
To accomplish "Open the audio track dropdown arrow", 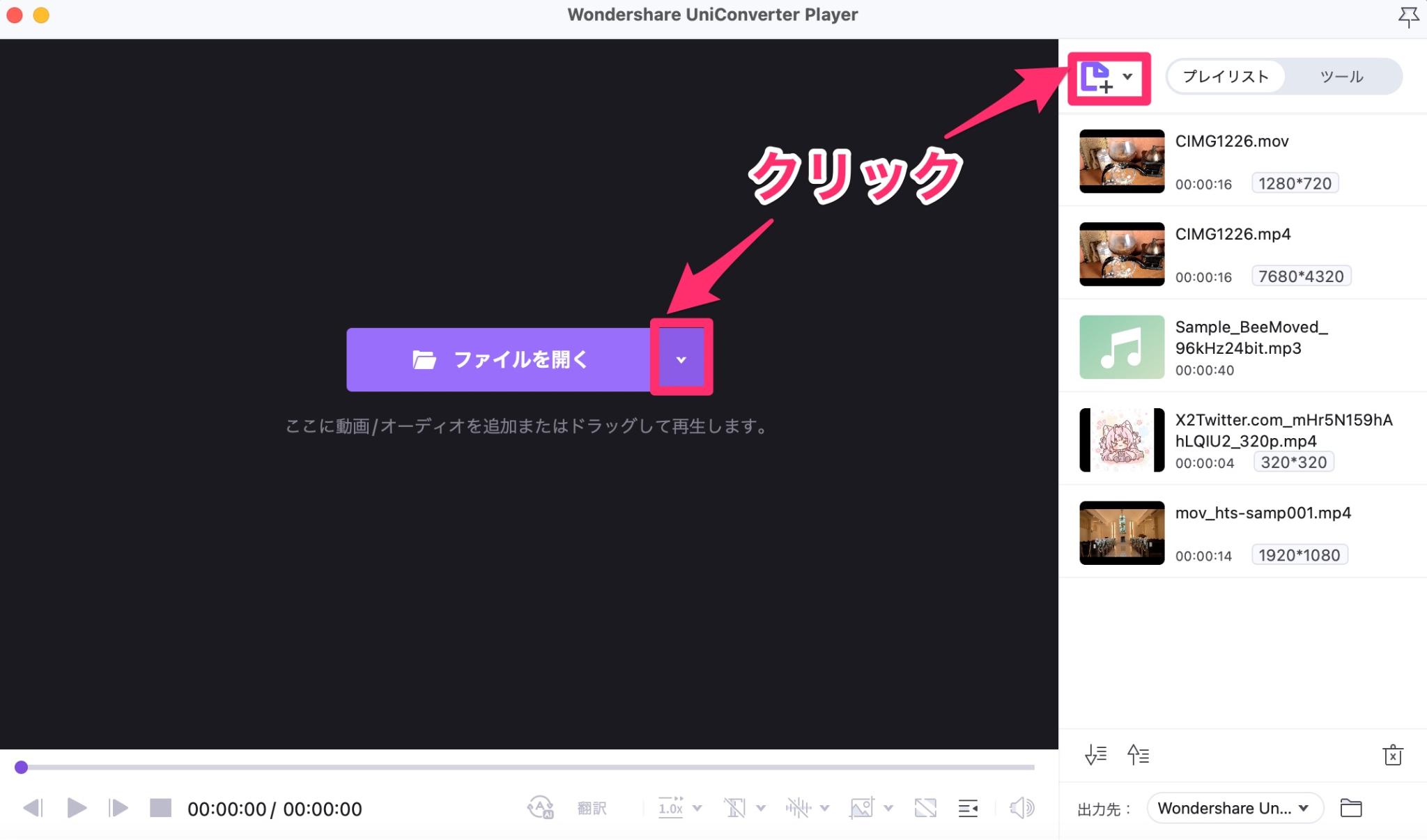I will pyautogui.click(x=824, y=809).
